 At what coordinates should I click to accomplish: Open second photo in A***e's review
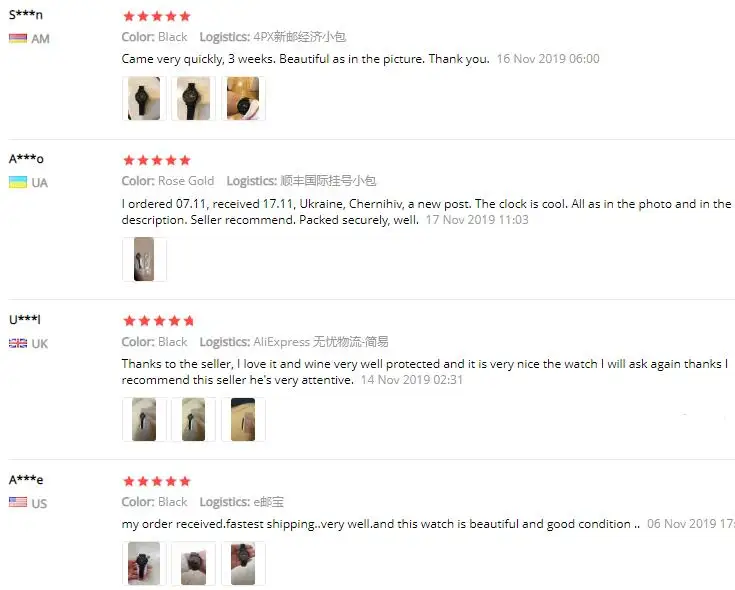[x=193, y=564]
